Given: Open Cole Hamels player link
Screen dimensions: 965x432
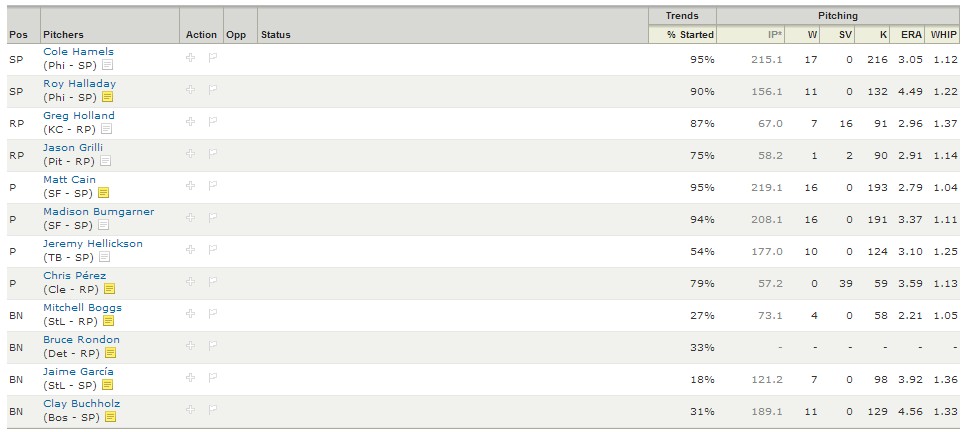Looking at the screenshot, I should pos(78,52).
